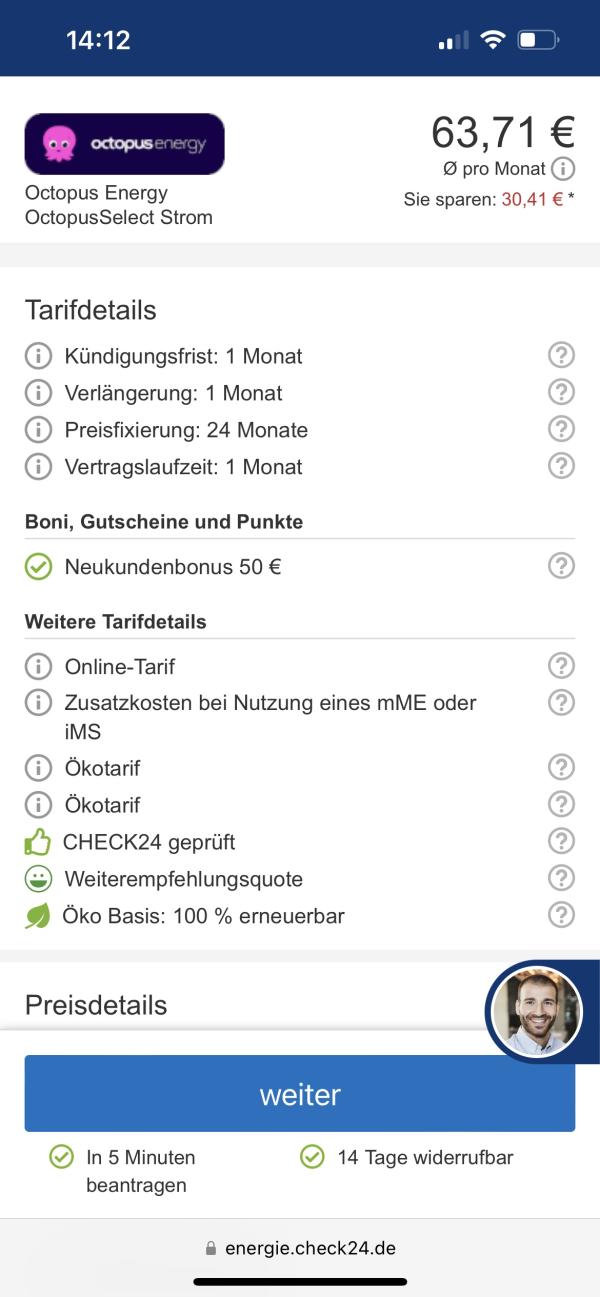Viewport: 600px width, 1297px height.
Task: Open help for Neukundenbonus 50 €
Action: (562, 566)
